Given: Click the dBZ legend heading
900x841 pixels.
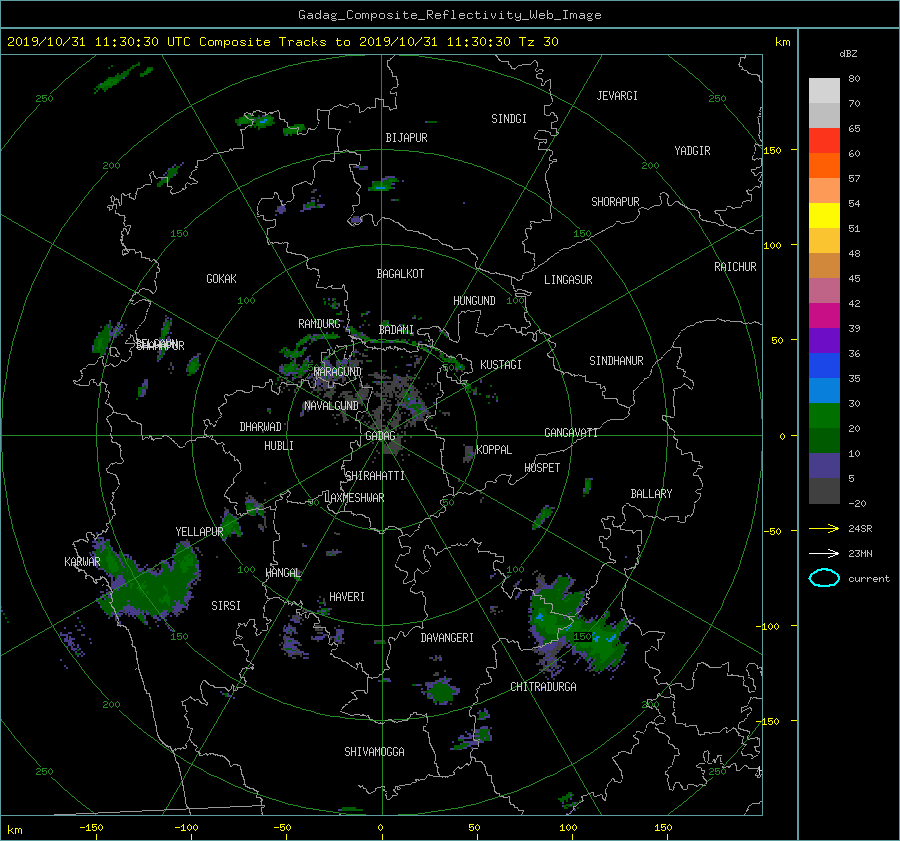Looking at the screenshot, I should (848, 54).
